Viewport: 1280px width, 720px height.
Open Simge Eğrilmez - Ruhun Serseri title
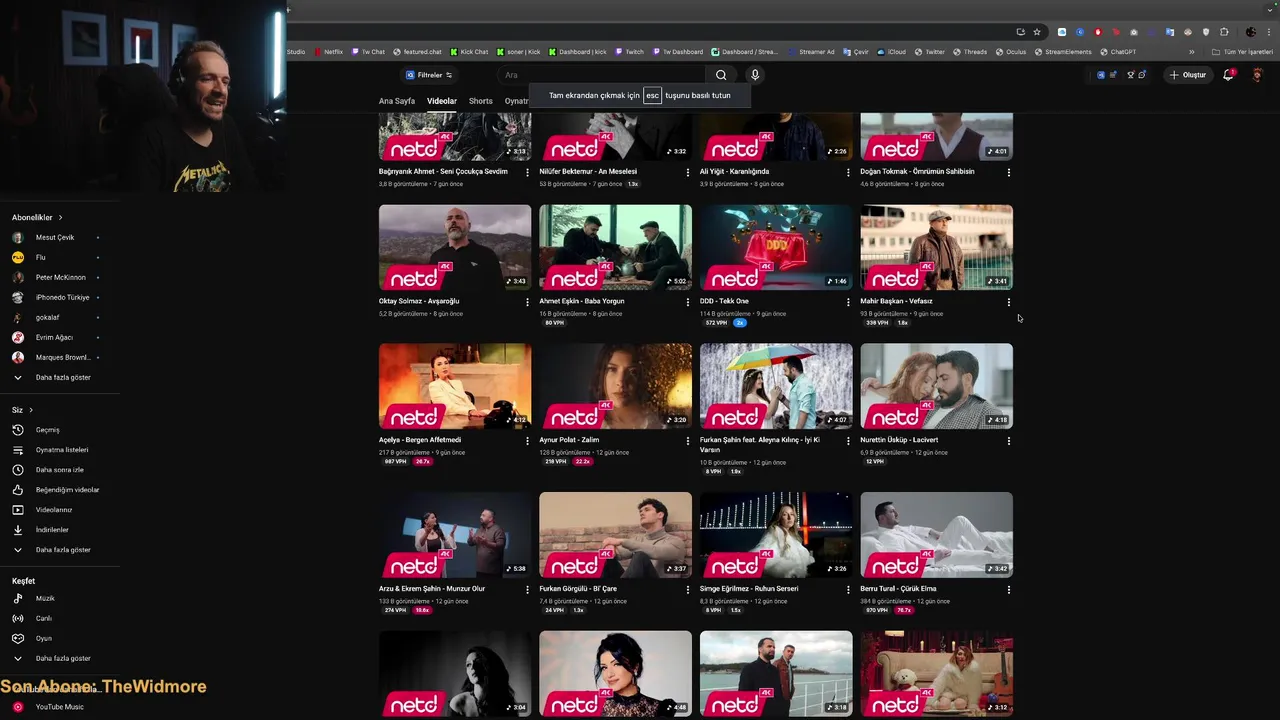pyautogui.click(x=749, y=589)
